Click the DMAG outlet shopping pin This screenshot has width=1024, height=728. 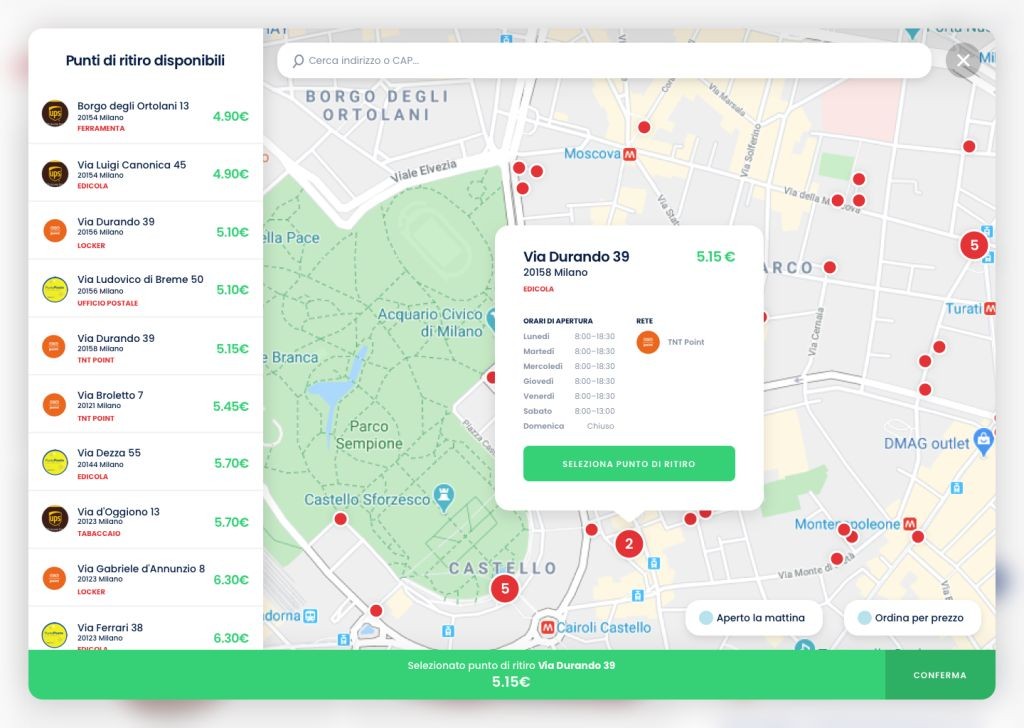983,442
